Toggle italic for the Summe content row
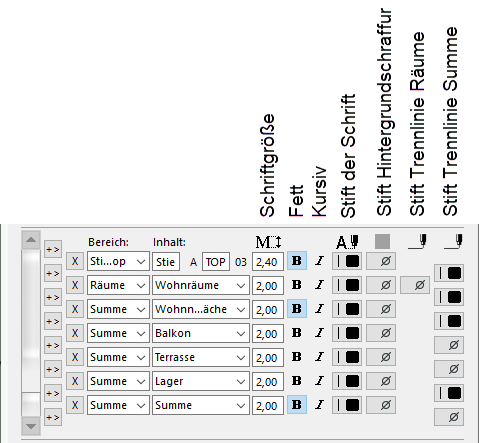 pyautogui.click(x=319, y=405)
